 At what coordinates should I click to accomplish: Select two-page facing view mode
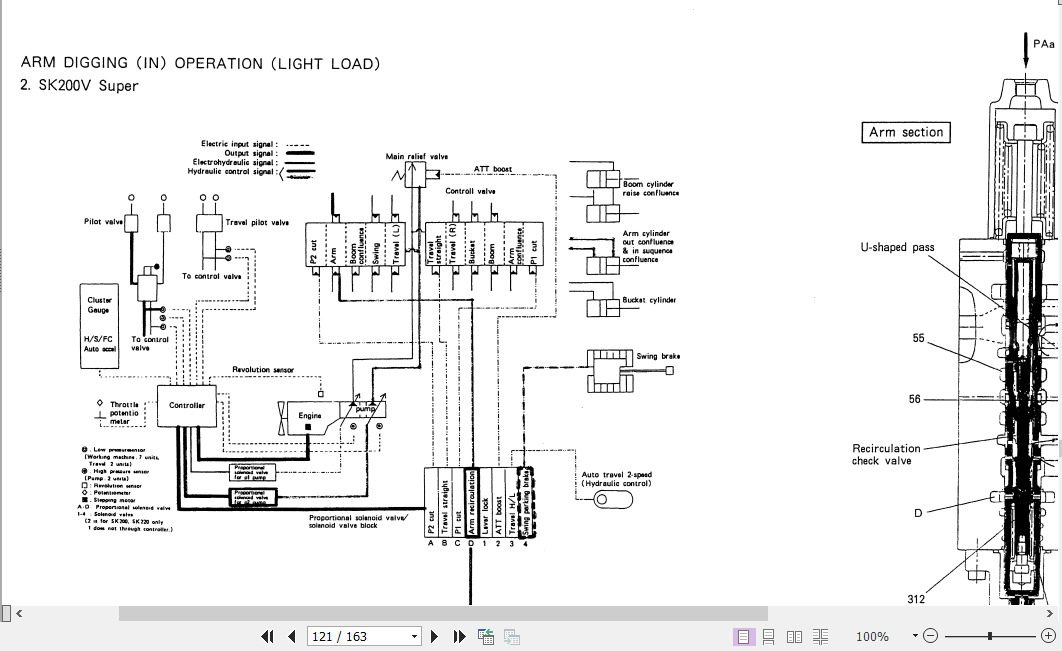click(794, 636)
